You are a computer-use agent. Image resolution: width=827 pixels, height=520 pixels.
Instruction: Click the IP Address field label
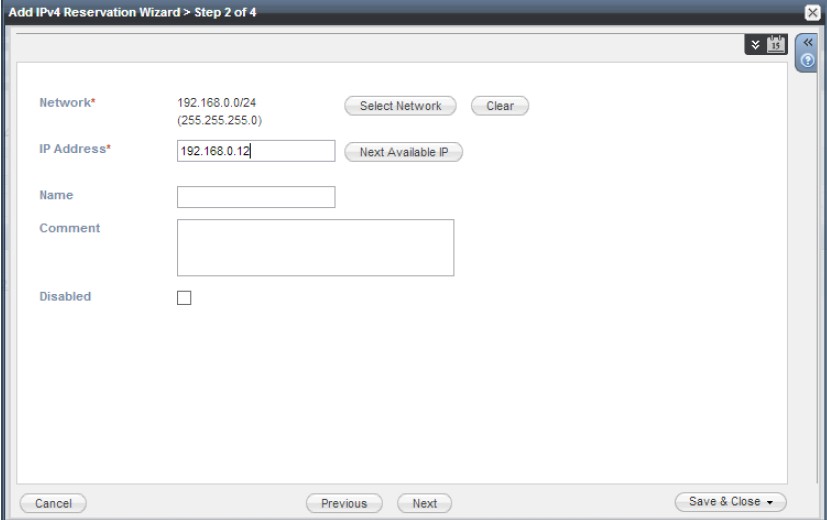(x=73, y=149)
